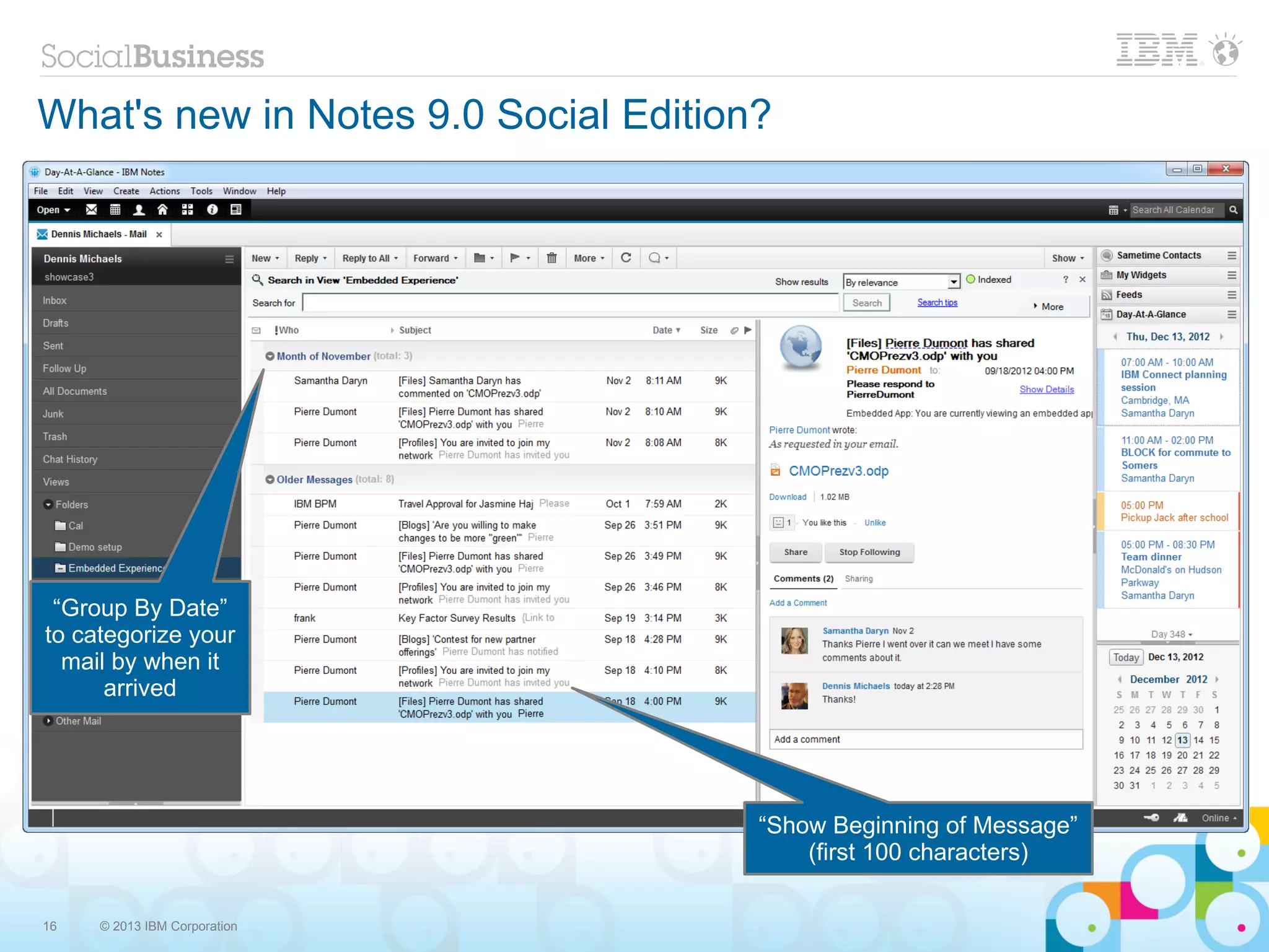This screenshot has width=1269, height=952.
Task: Go to previous day in Day-At-A-Glance
Action: [x=1115, y=337]
